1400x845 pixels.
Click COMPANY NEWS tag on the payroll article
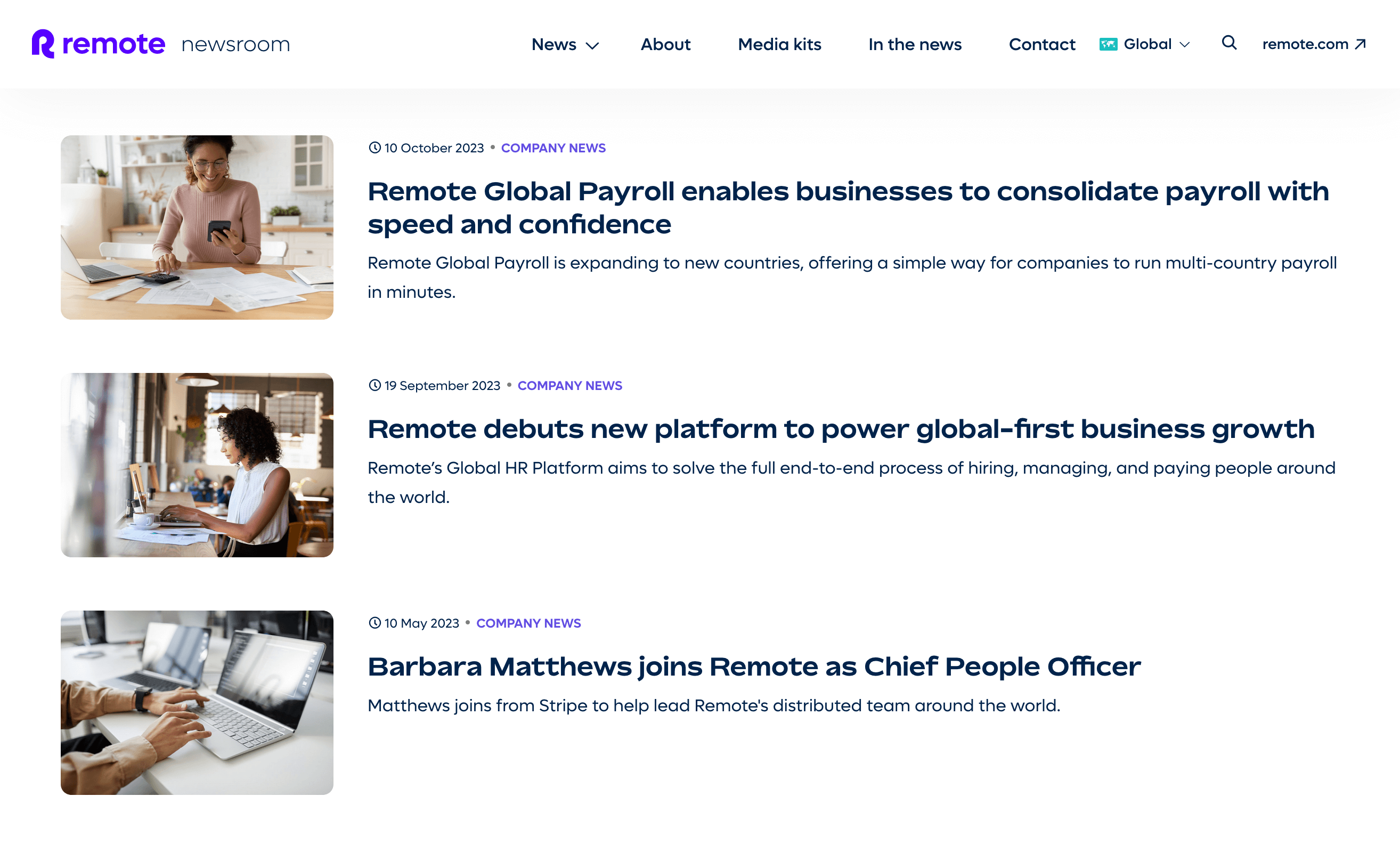click(553, 148)
